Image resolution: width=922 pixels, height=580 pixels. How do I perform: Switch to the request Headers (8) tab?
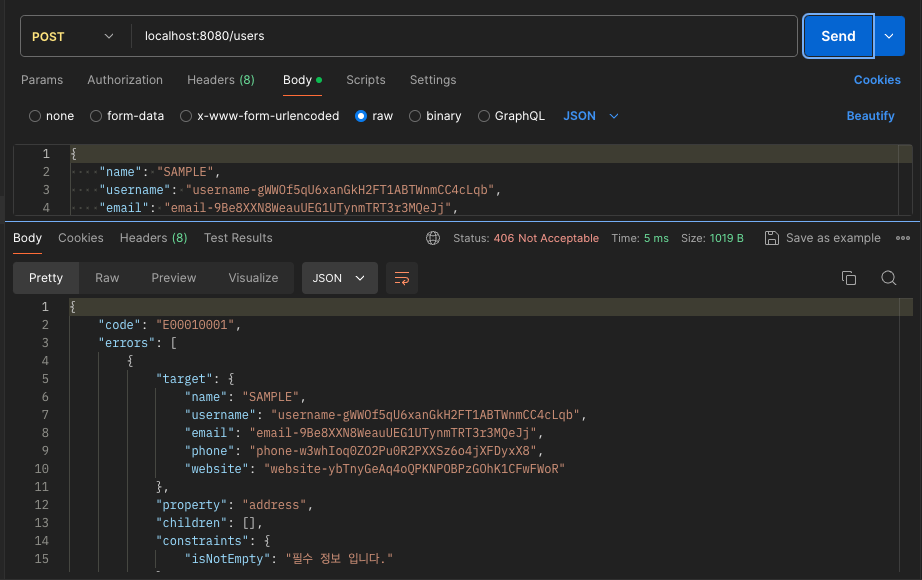click(221, 80)
